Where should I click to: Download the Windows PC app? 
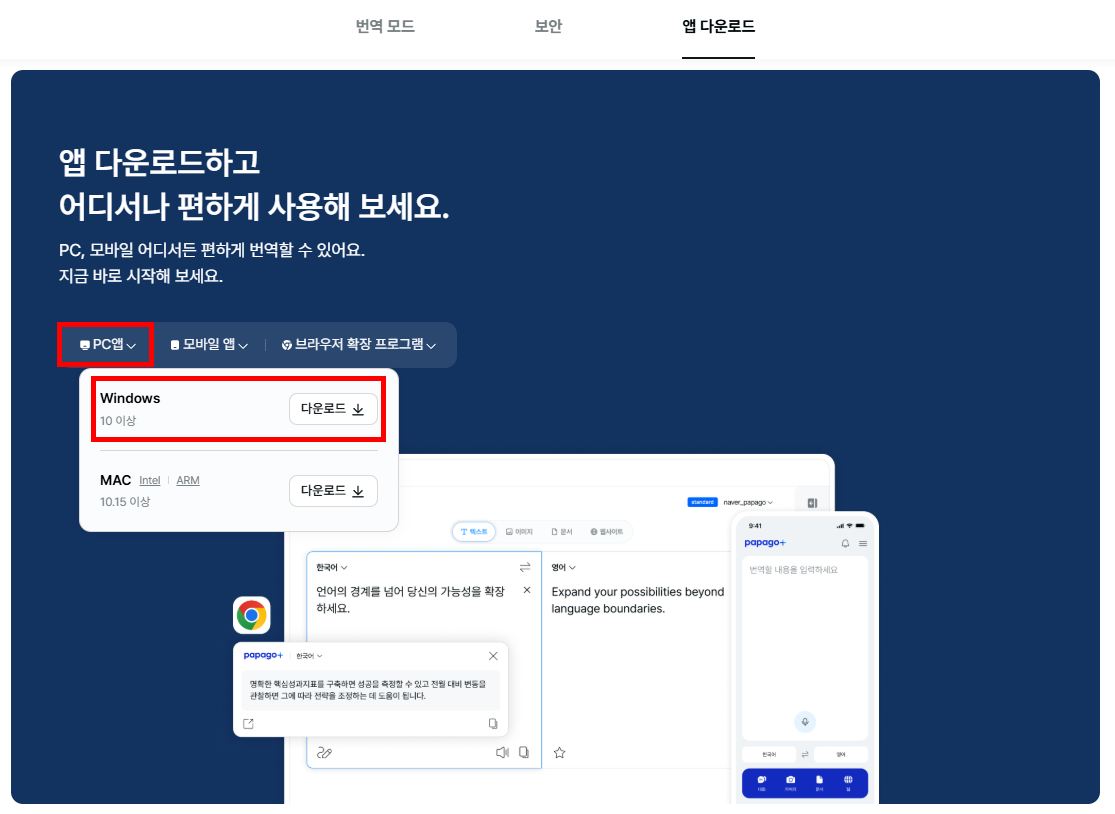coord(333,409)
